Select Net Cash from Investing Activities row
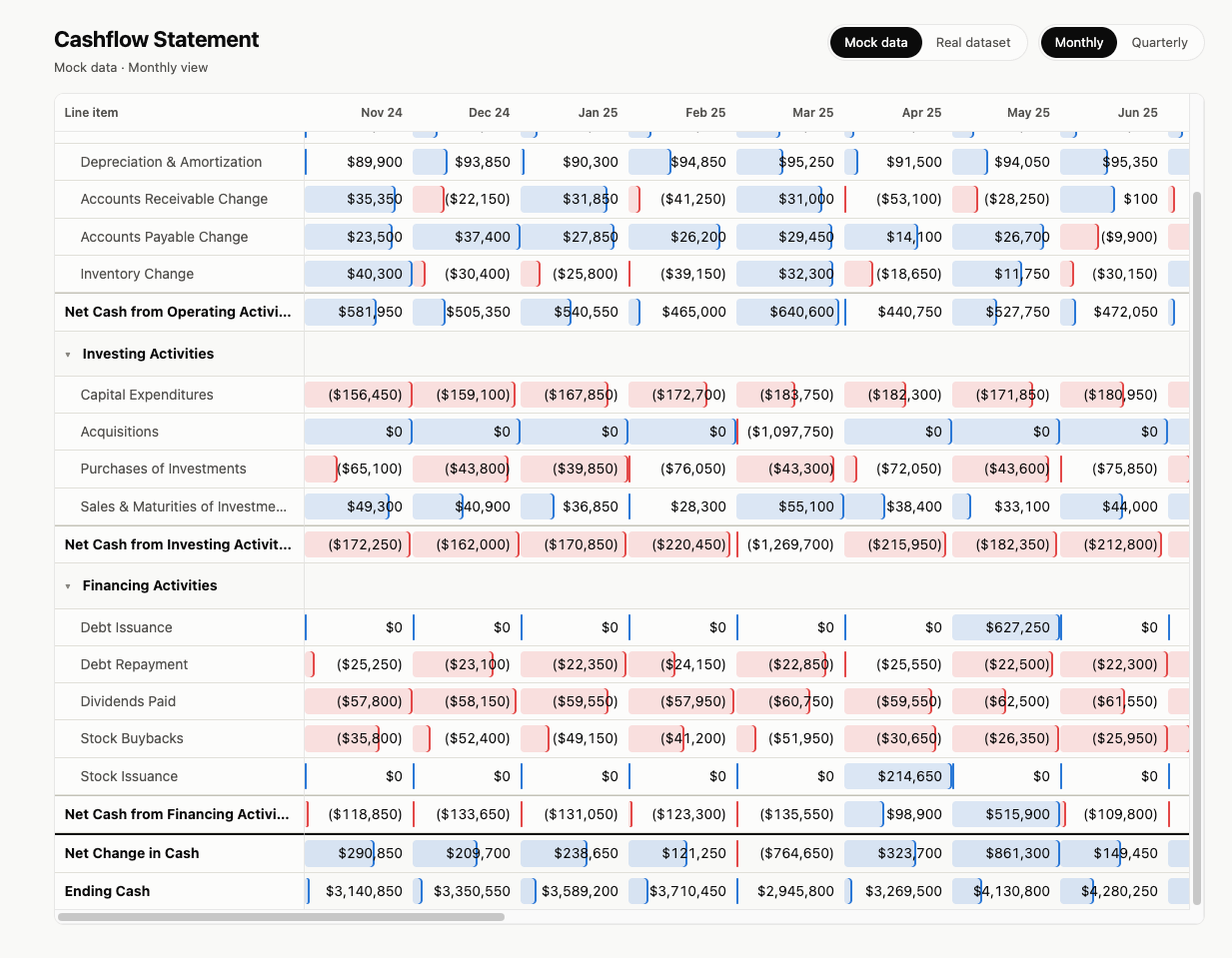This screenshot has height=958, width=1232. [178, 544]
